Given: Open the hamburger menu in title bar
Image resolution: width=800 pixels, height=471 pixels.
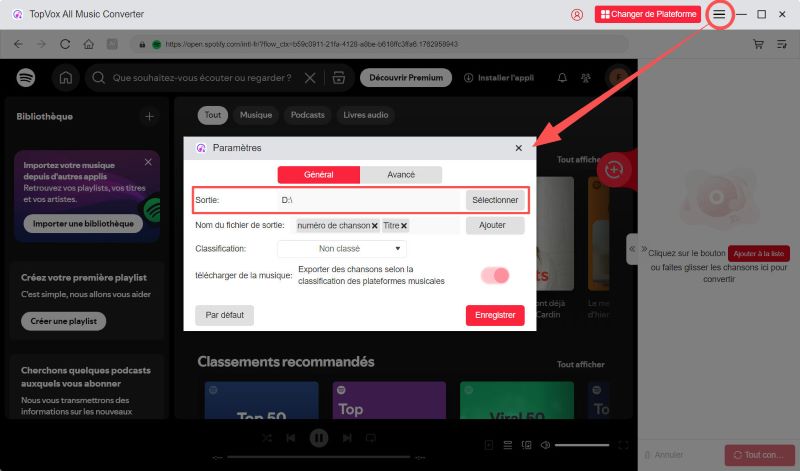Looking at the screenshot, I should (719, 15).
